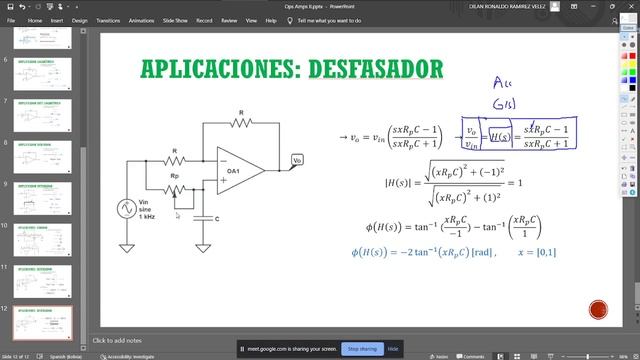Open the Record tab
The width and height of the screenshot is (640, 360).
(x=204, y=20)
